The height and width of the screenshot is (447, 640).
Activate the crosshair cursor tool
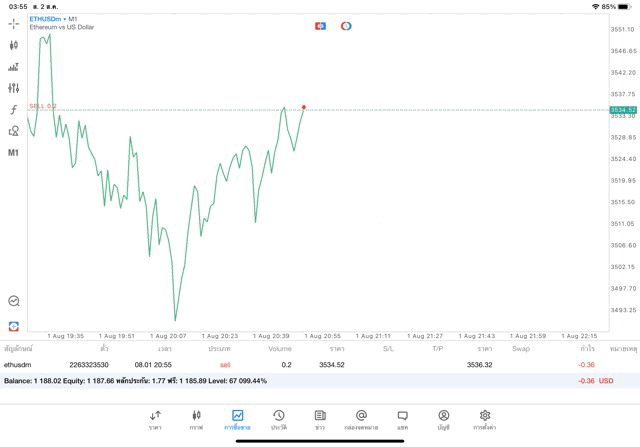click(x=13, y=23)
